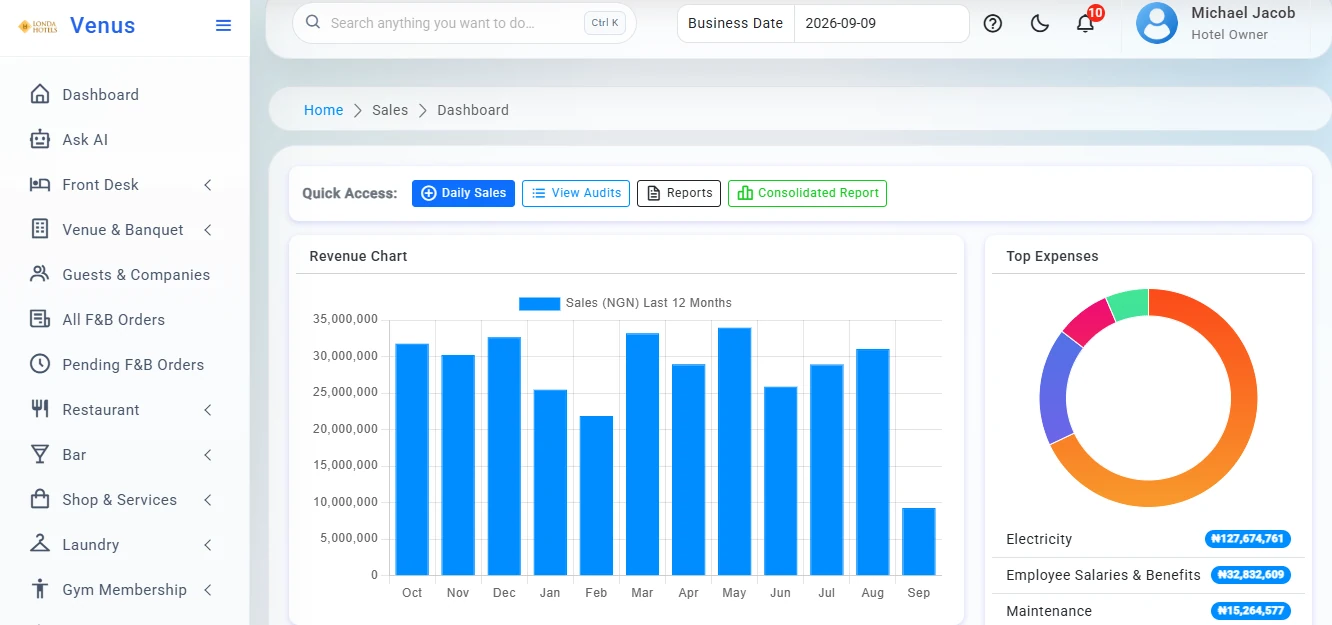Click the Hotel Owner role text

click(x=1229, y=35)
